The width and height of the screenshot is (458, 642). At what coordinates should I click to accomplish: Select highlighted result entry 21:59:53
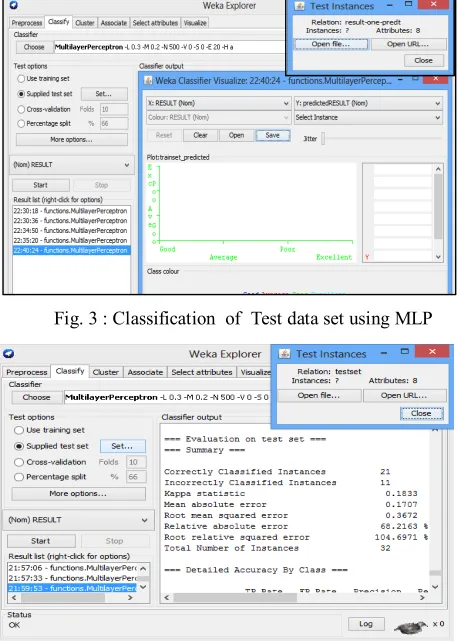(x=72, y=588)
